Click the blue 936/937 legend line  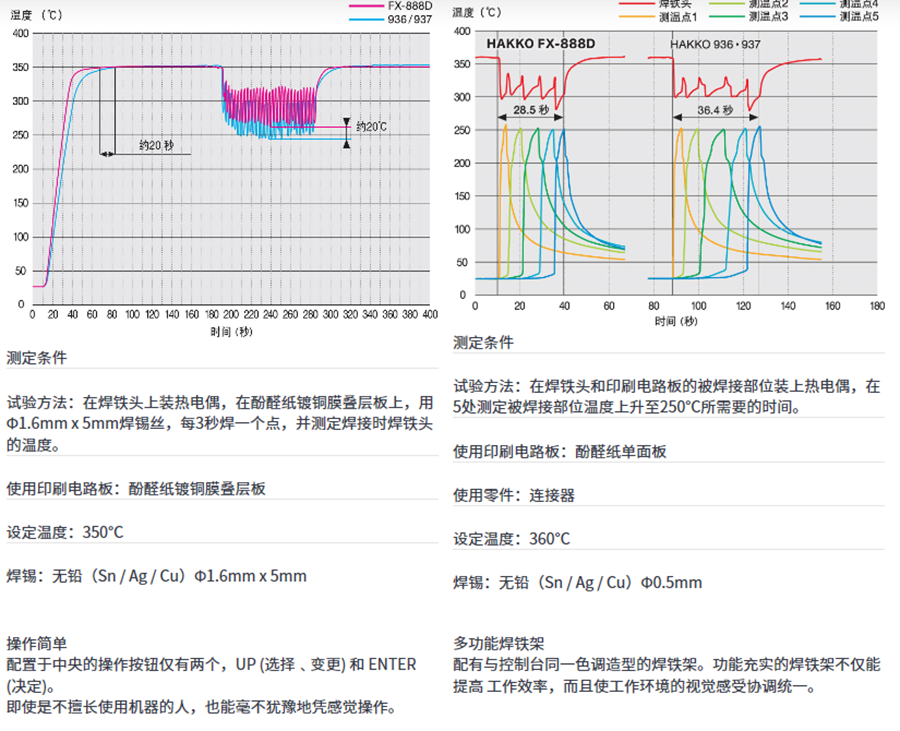[x=366, y=19]
